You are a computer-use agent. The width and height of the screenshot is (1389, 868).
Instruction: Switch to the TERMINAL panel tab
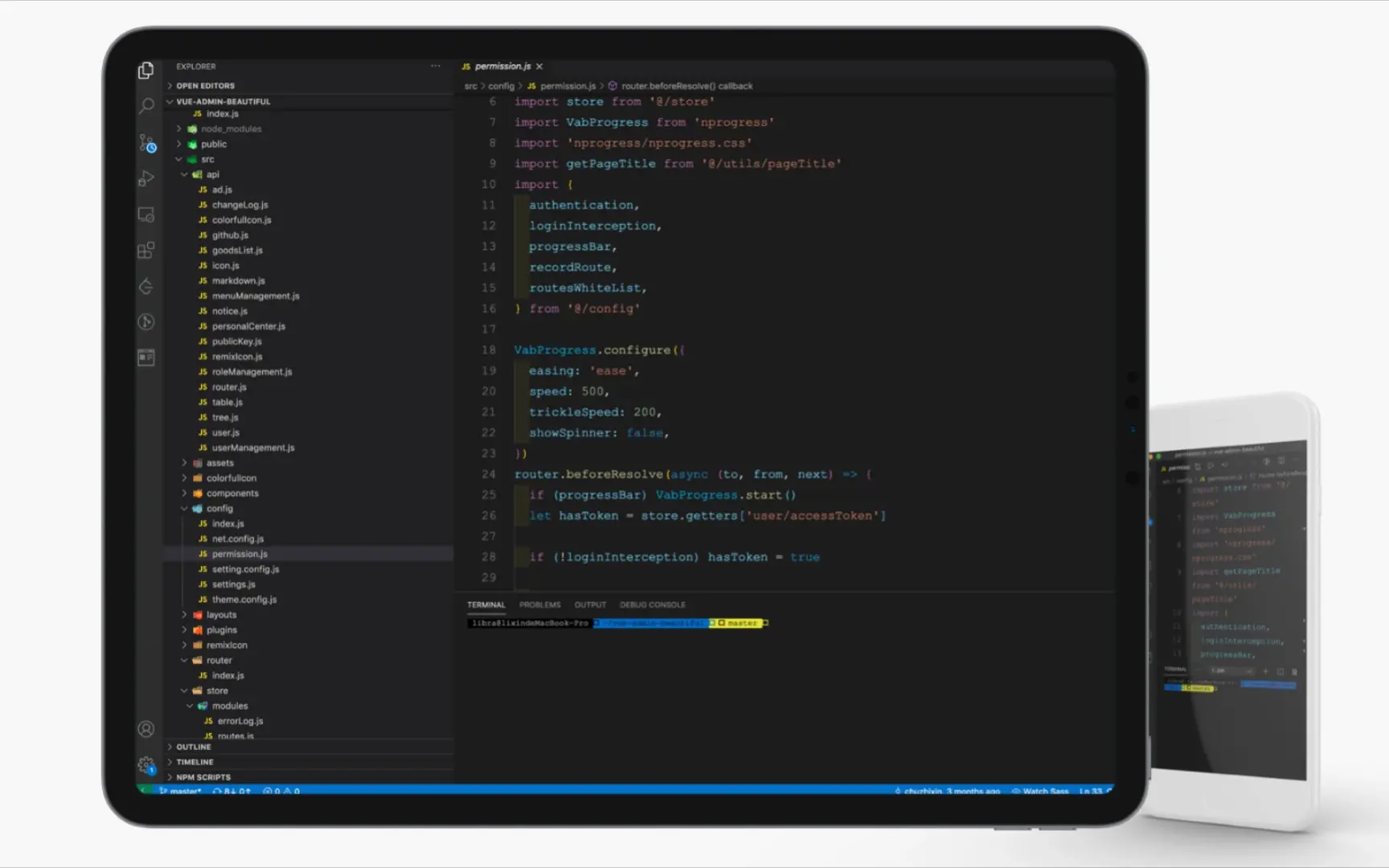click(x=486, y=604)
